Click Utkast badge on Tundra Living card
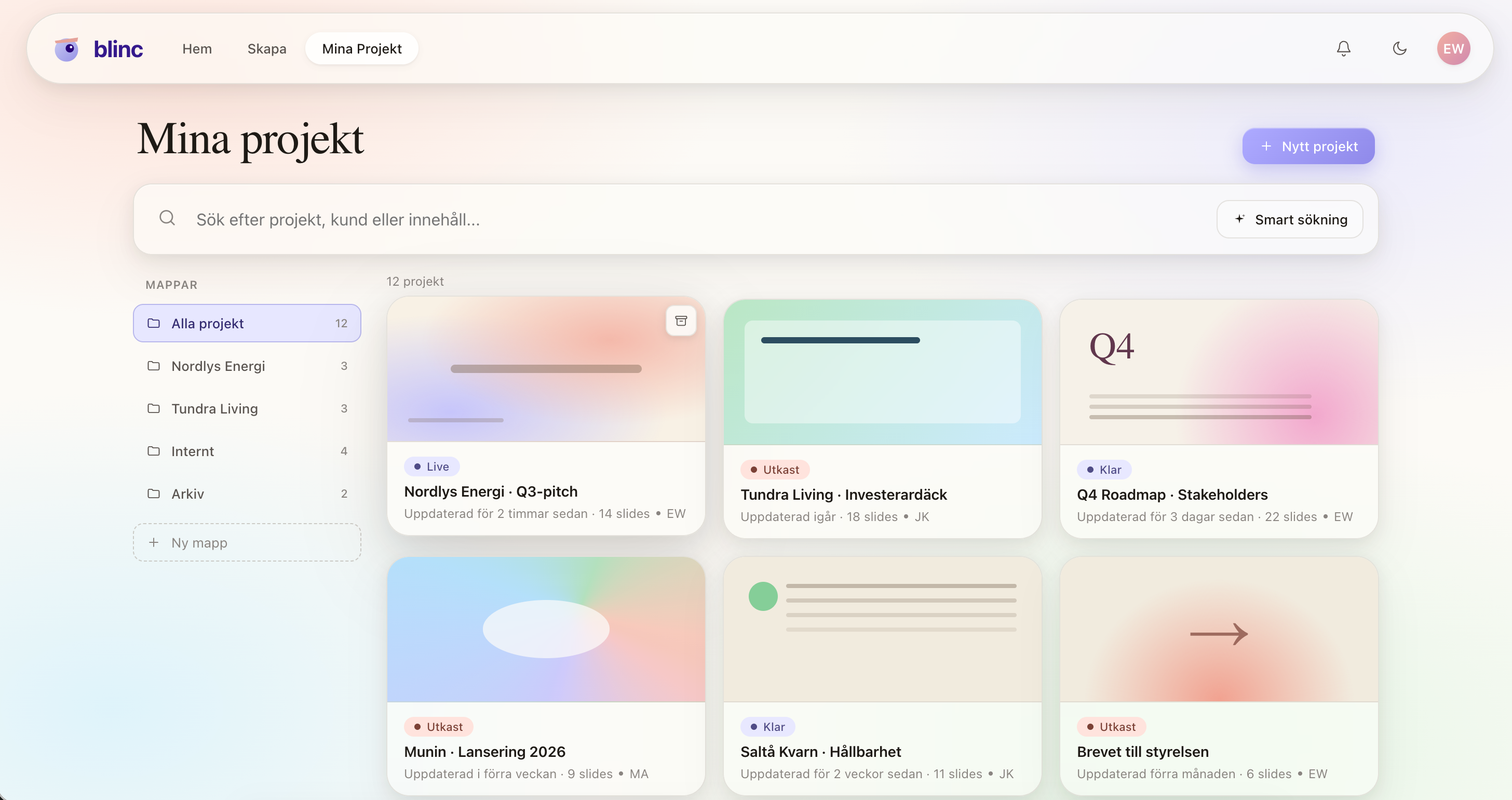This screenshot has height=800, width=1512. (x=775, y=469)
